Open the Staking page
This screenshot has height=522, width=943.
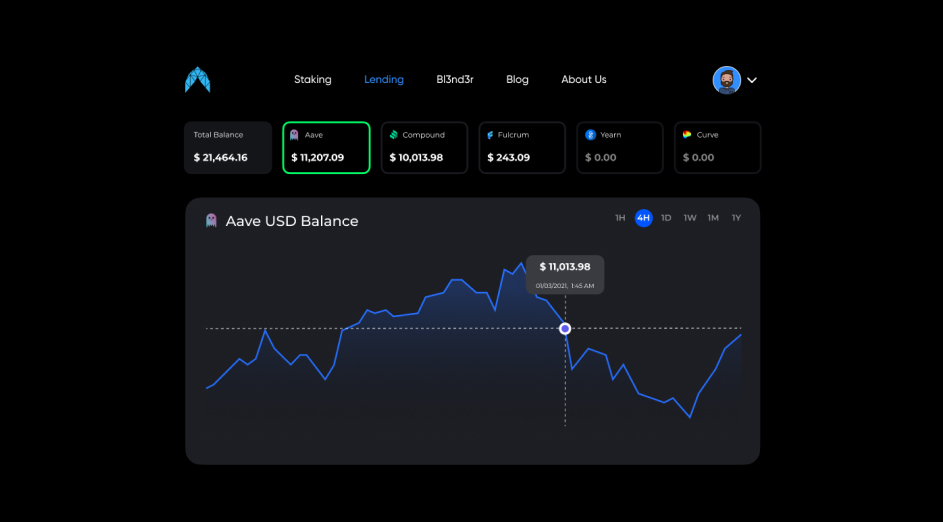[313, 79]
